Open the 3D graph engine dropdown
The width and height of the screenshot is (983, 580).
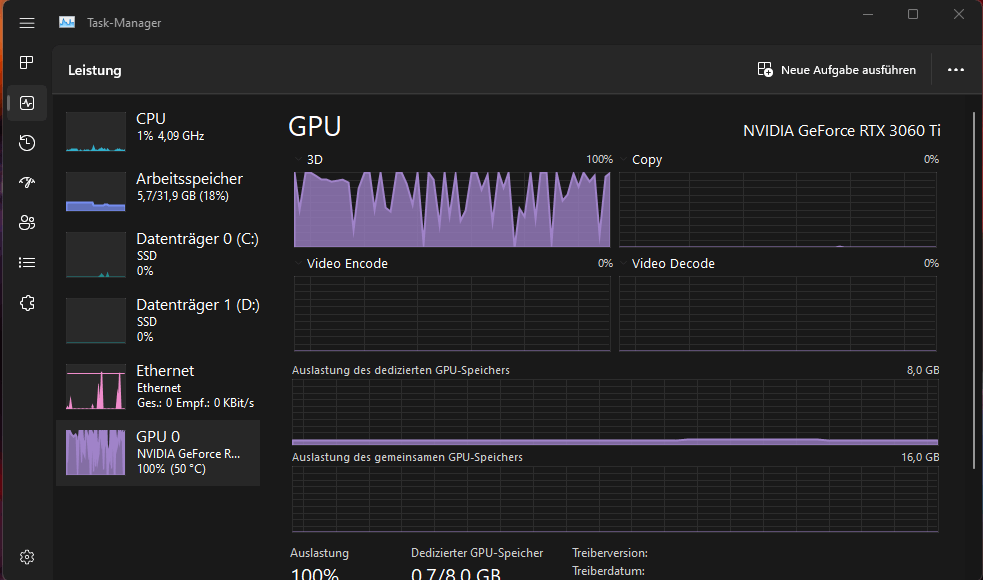click(x=299, y=159)
